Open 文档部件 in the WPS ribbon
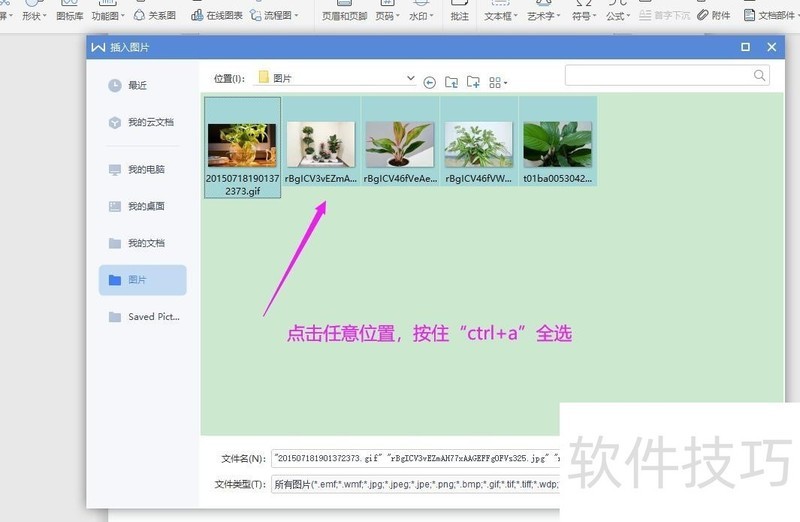 point(770,15)
